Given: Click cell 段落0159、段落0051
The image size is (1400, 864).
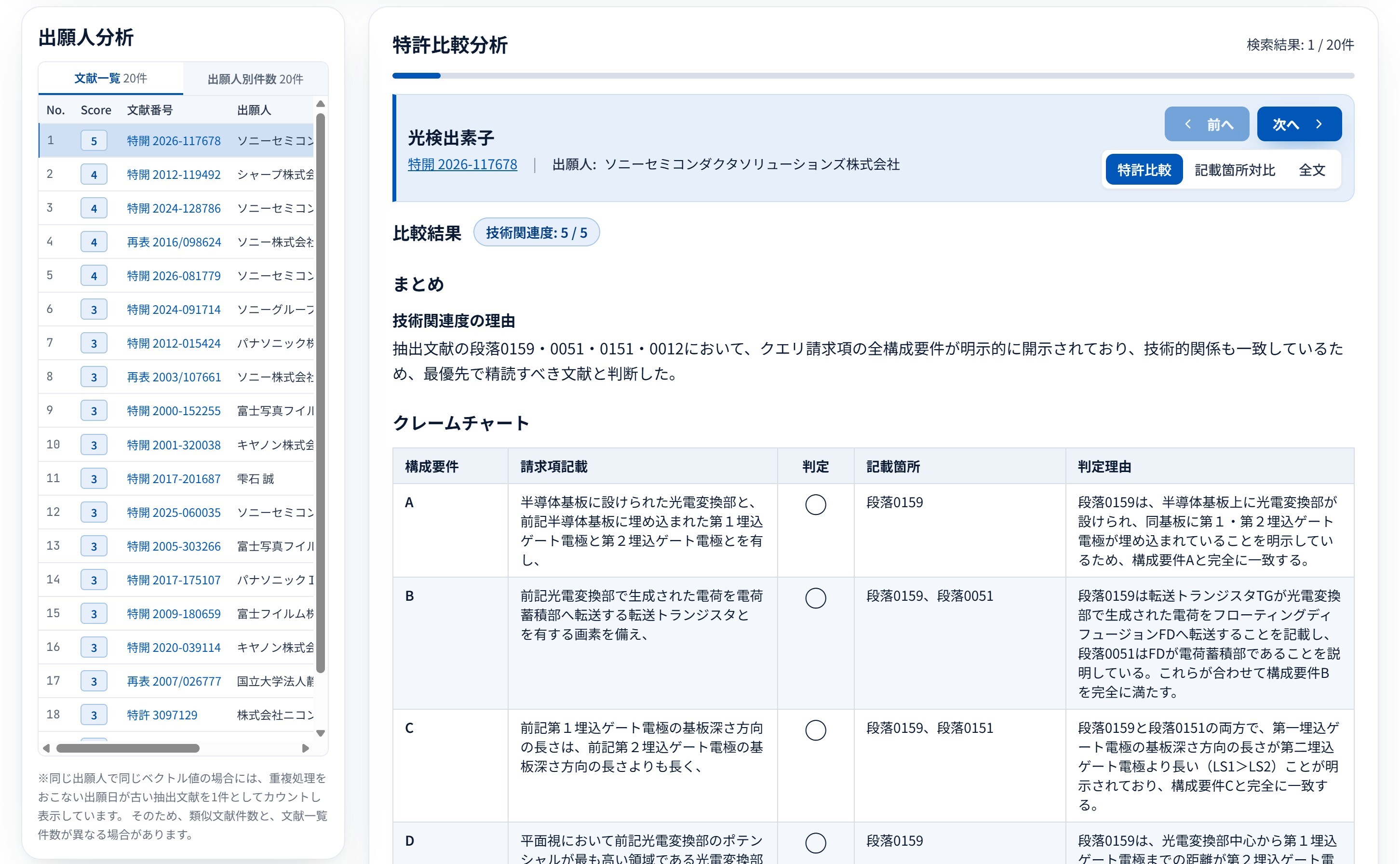Looking at the screenshot, I should pos(929,595).
